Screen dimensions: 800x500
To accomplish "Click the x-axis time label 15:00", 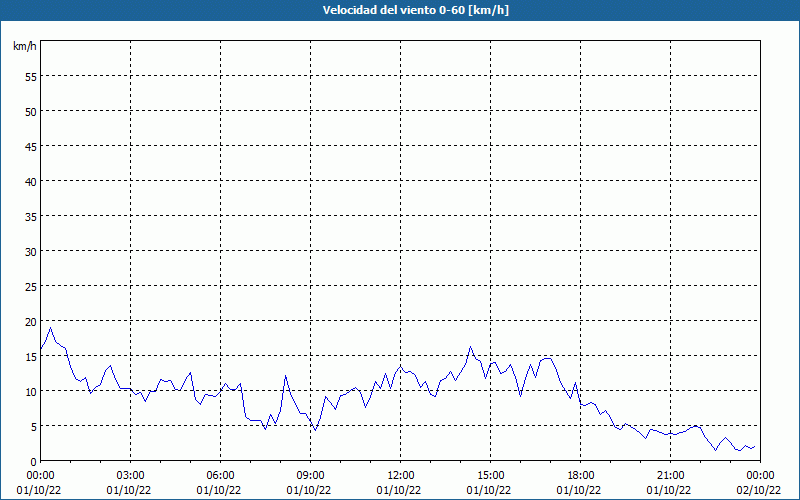I will point(490,476).
